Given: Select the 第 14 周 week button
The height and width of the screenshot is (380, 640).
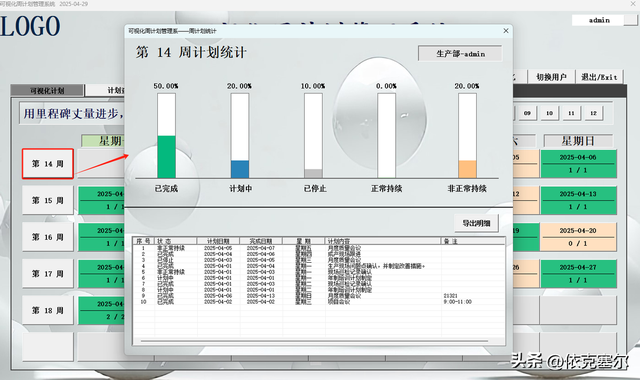Looking at the screenshot, I should 48,164.
